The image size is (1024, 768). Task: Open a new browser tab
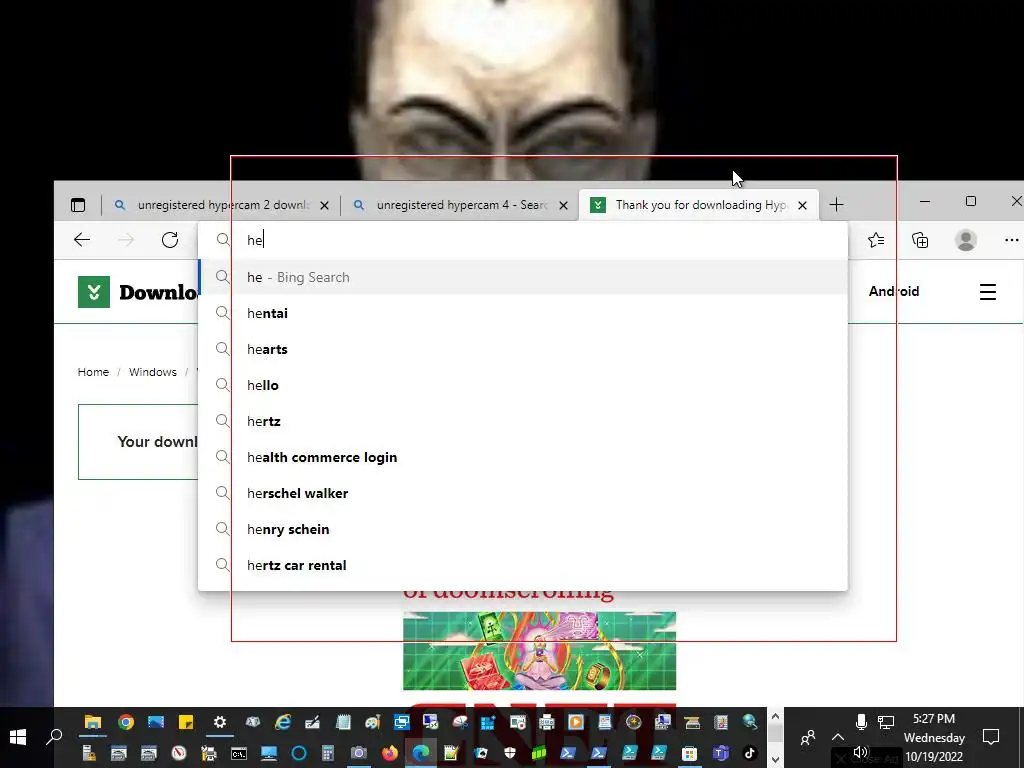(x=836, y=205)
